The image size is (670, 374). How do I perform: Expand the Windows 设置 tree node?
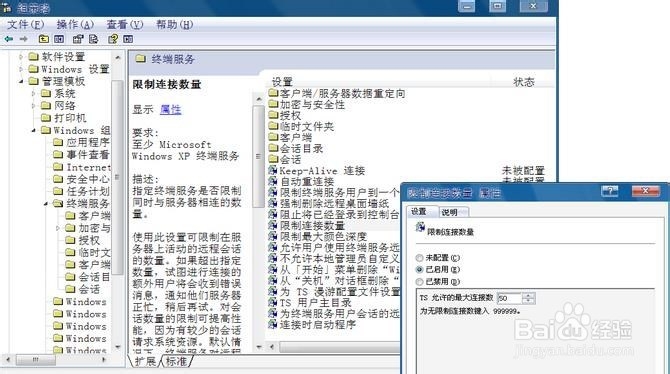(21, 69)
